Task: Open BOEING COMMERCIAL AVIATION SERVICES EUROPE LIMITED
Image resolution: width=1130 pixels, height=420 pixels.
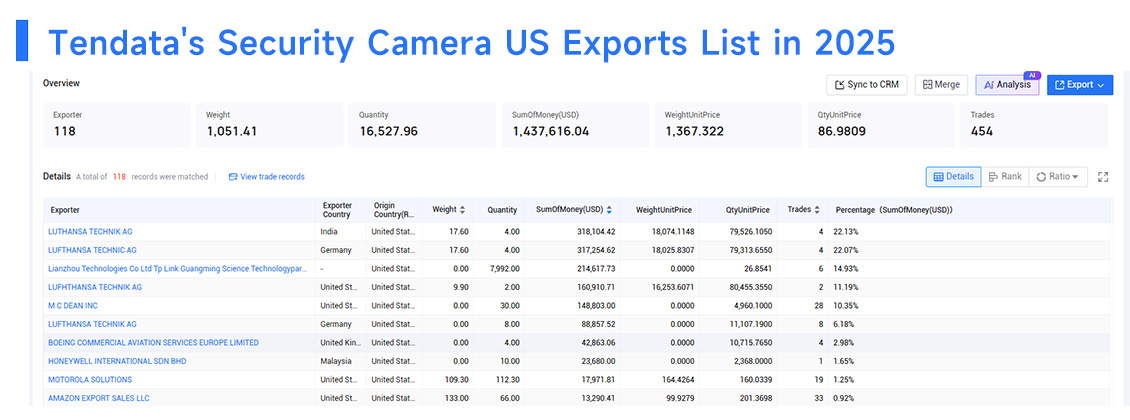Action: 154,342
